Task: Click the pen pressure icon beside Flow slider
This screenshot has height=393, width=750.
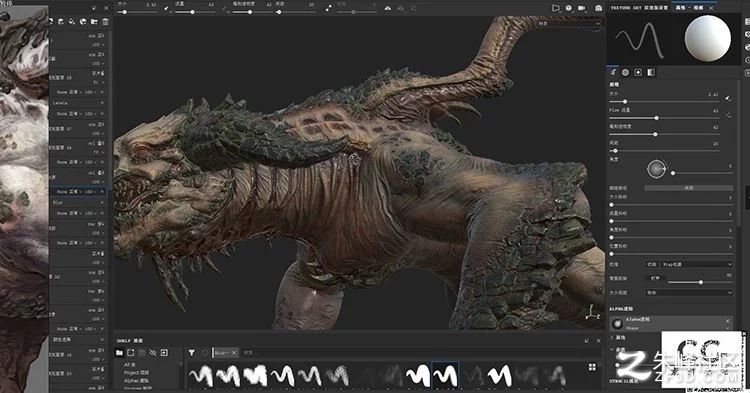Action: click(728, 115)
